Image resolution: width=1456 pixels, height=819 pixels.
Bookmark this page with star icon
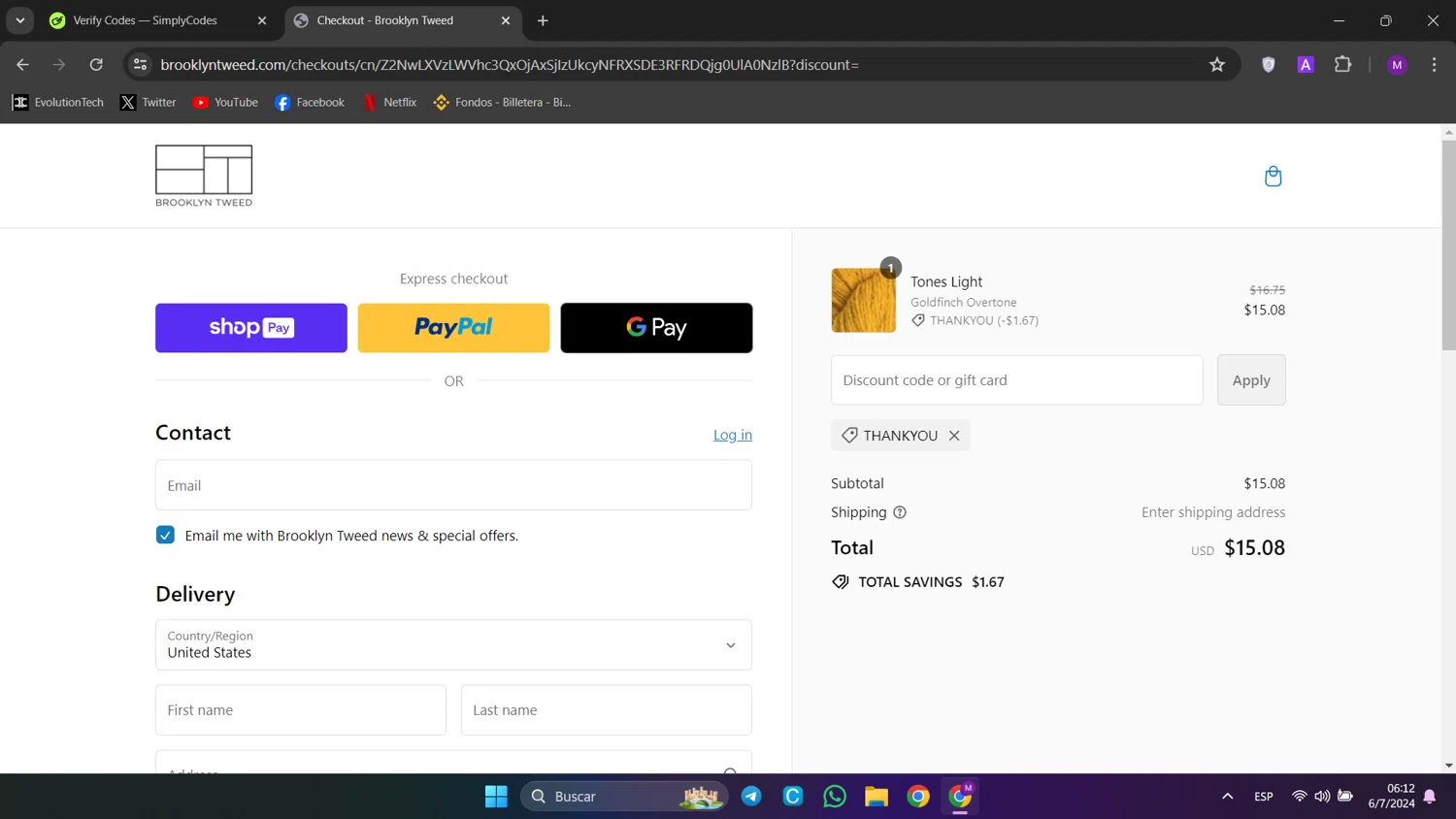tap(1217, 65)
